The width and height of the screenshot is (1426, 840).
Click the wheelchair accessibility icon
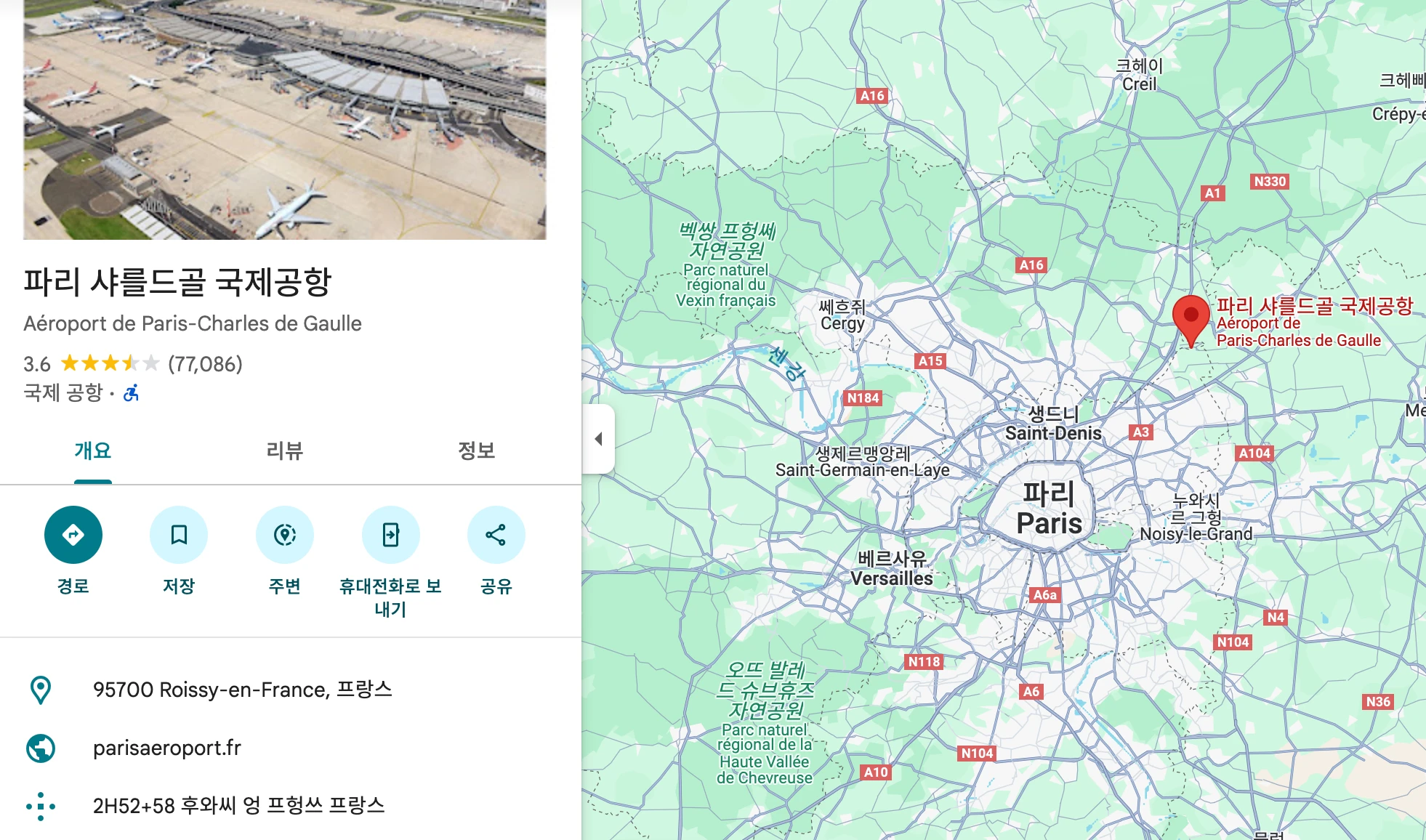pos(131,393)
